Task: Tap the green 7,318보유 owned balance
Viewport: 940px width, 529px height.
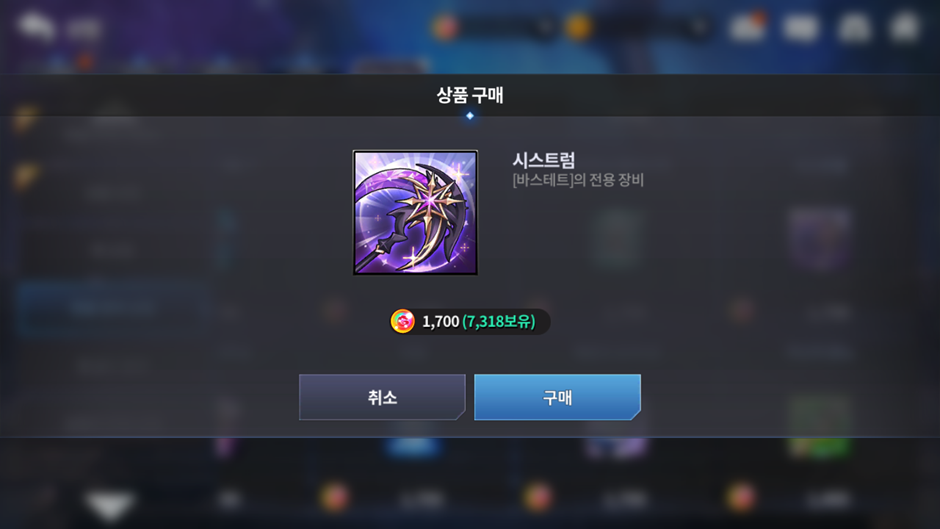Action: pyautogui.click(x=499, y=321)
